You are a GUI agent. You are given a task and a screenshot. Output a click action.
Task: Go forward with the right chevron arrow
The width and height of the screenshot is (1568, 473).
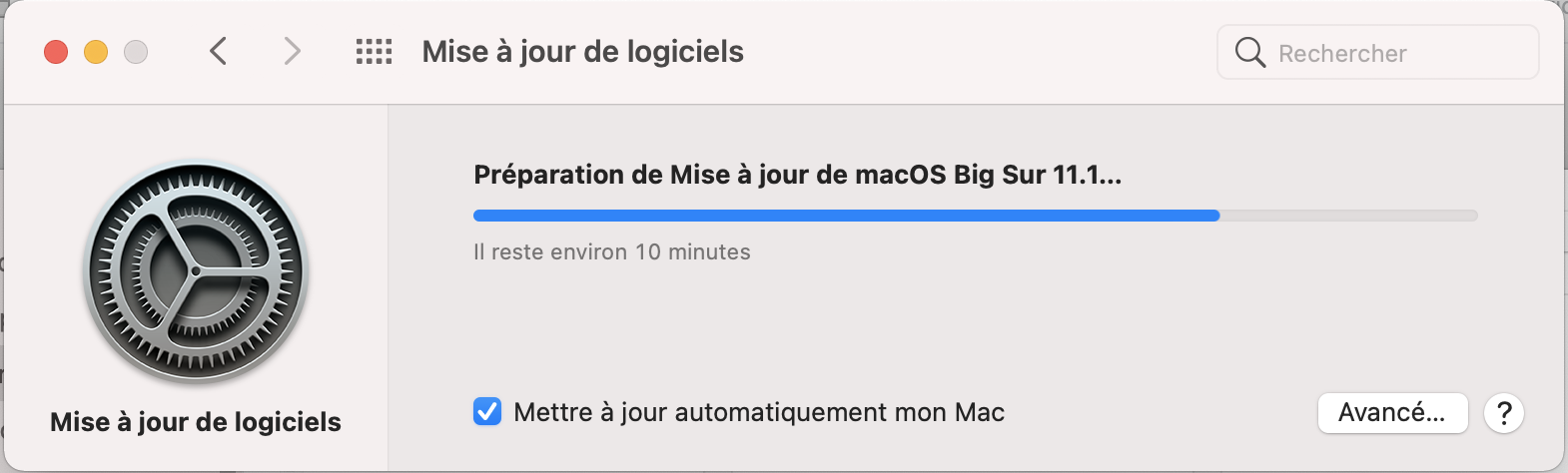pos(292,51)
